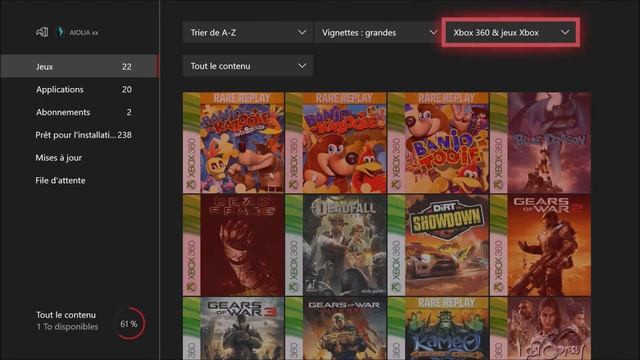Viewport: 640px width, 360px height.
Task: Click the 61 % storage usage ring
Action: pyautogui.click(x=129, y=324)
